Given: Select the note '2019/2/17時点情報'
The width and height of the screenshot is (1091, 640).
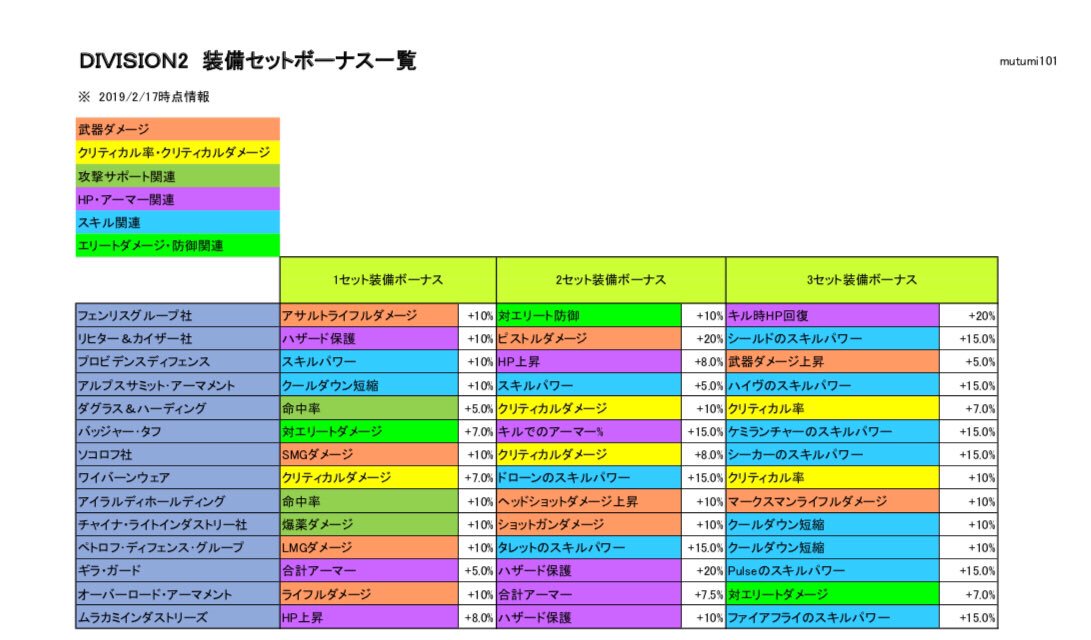Looking at the screenshot, I should point(154,97).
